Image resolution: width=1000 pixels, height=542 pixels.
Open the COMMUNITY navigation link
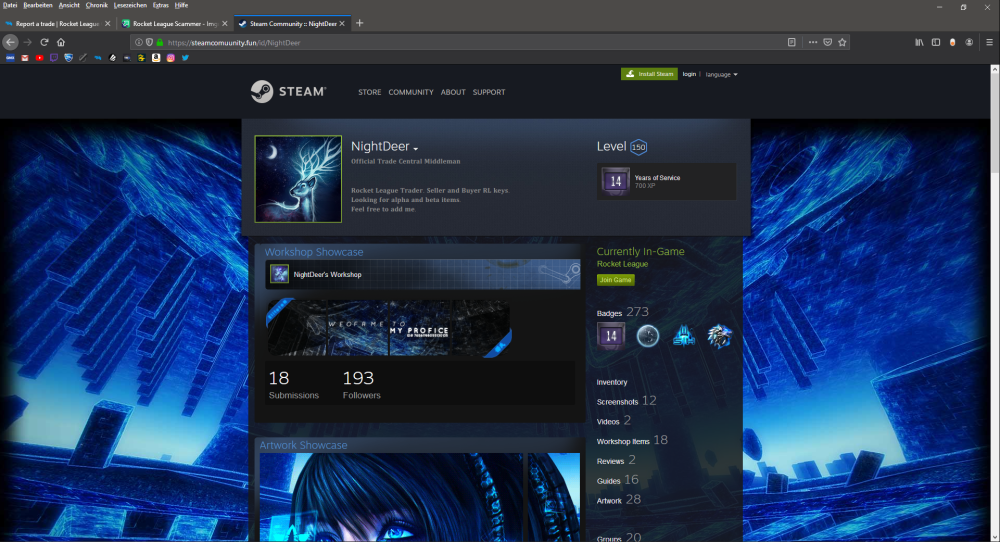point(411,92)
